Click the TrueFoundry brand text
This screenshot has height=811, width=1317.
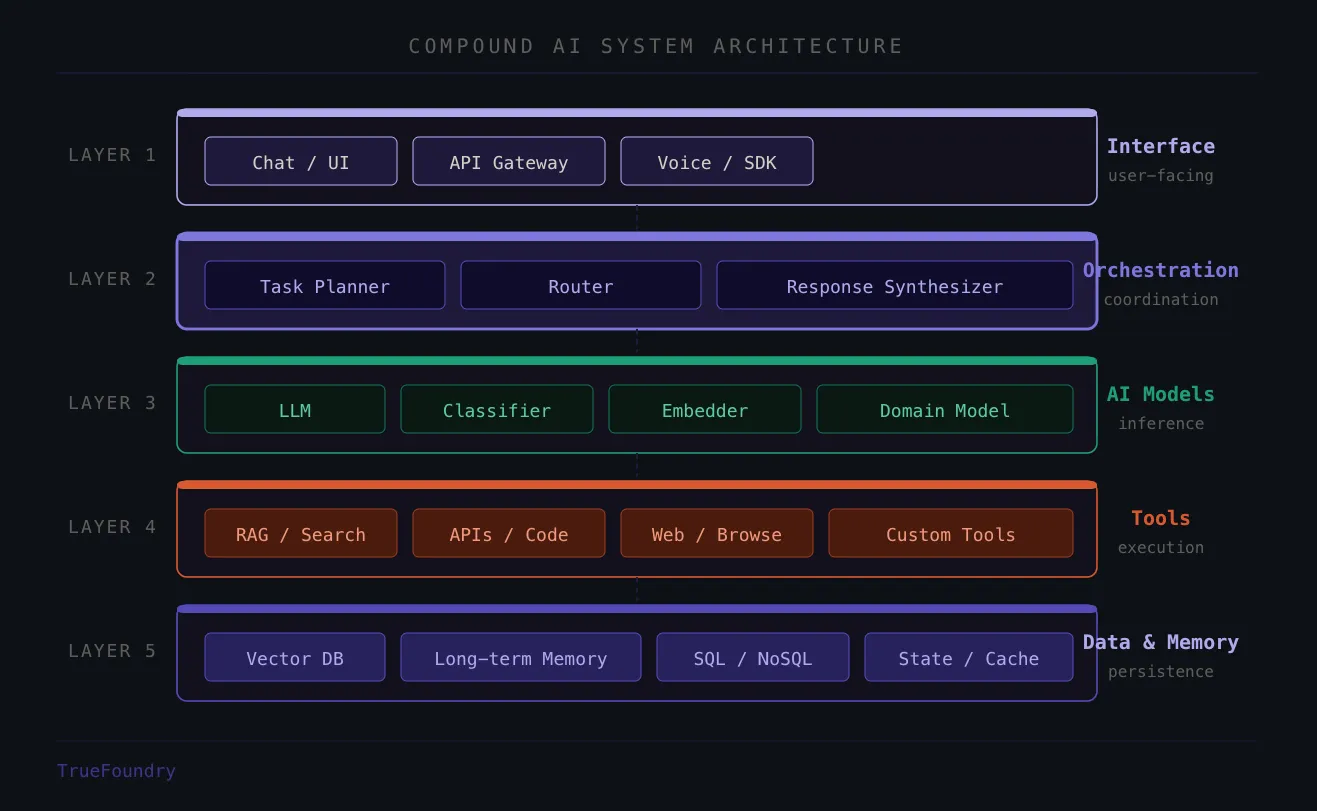point(116,770)
